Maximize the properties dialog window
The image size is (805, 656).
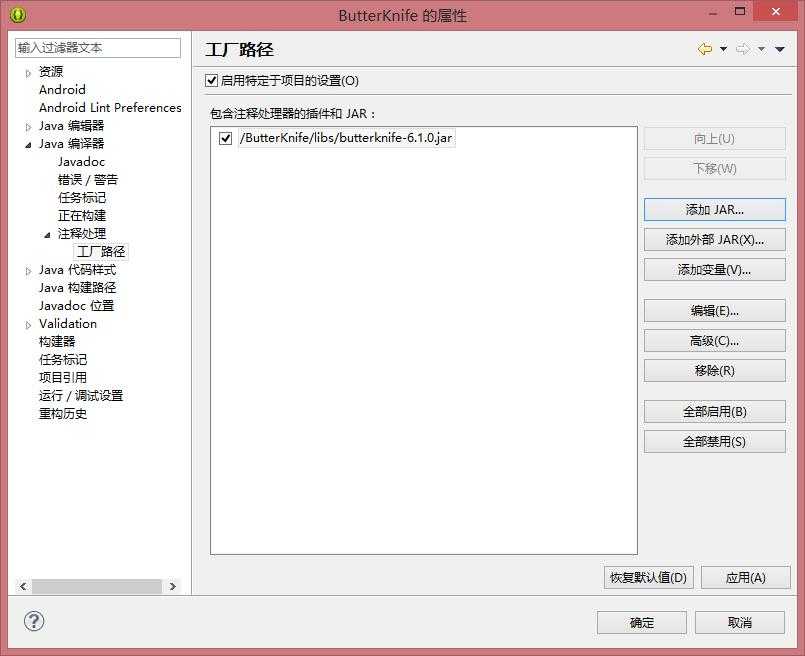click(740, 11)
